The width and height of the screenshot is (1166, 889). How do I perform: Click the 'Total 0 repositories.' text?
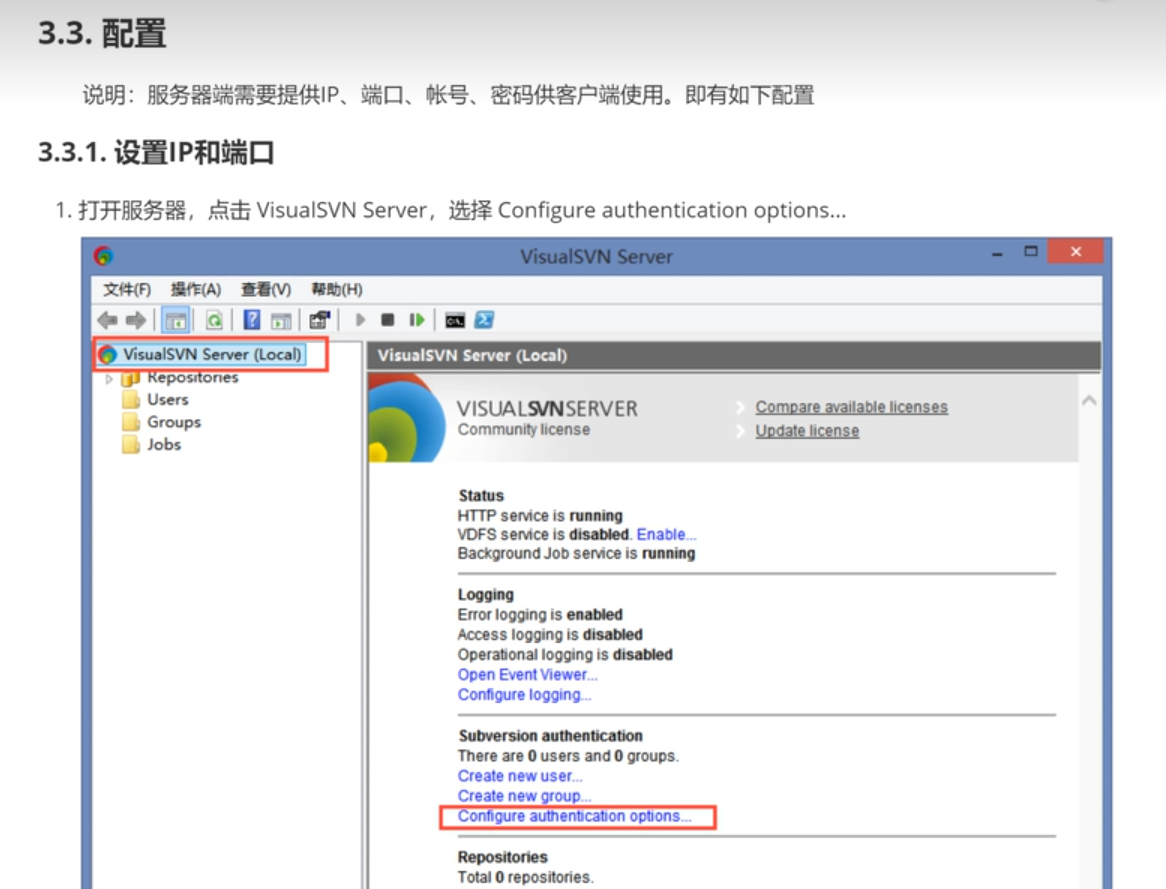point(526,877)
